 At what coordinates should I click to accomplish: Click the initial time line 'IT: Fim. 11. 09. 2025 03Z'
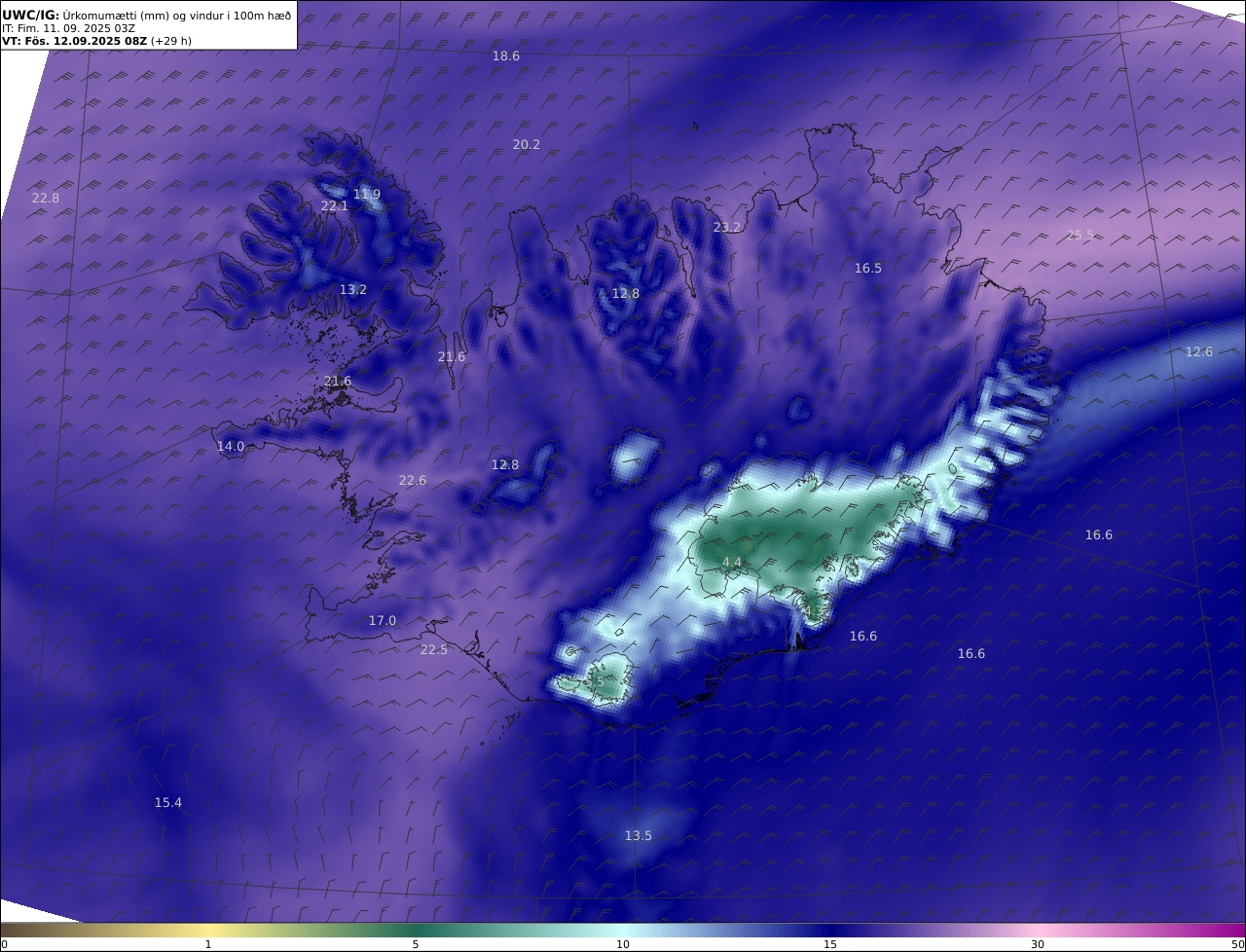point(68,28)
